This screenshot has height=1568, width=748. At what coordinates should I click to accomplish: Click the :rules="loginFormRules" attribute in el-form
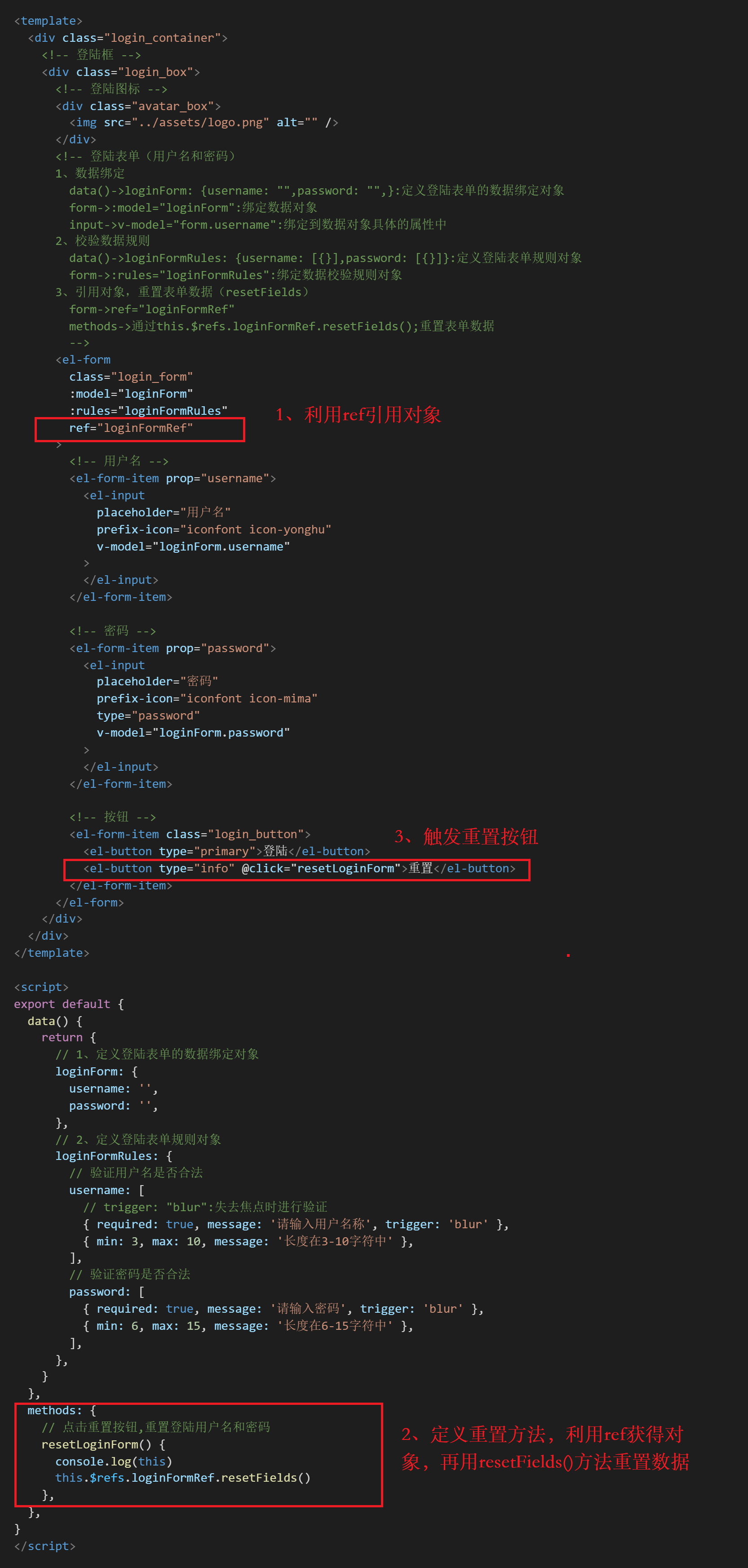pyautogui.click(x=149, y=411)
